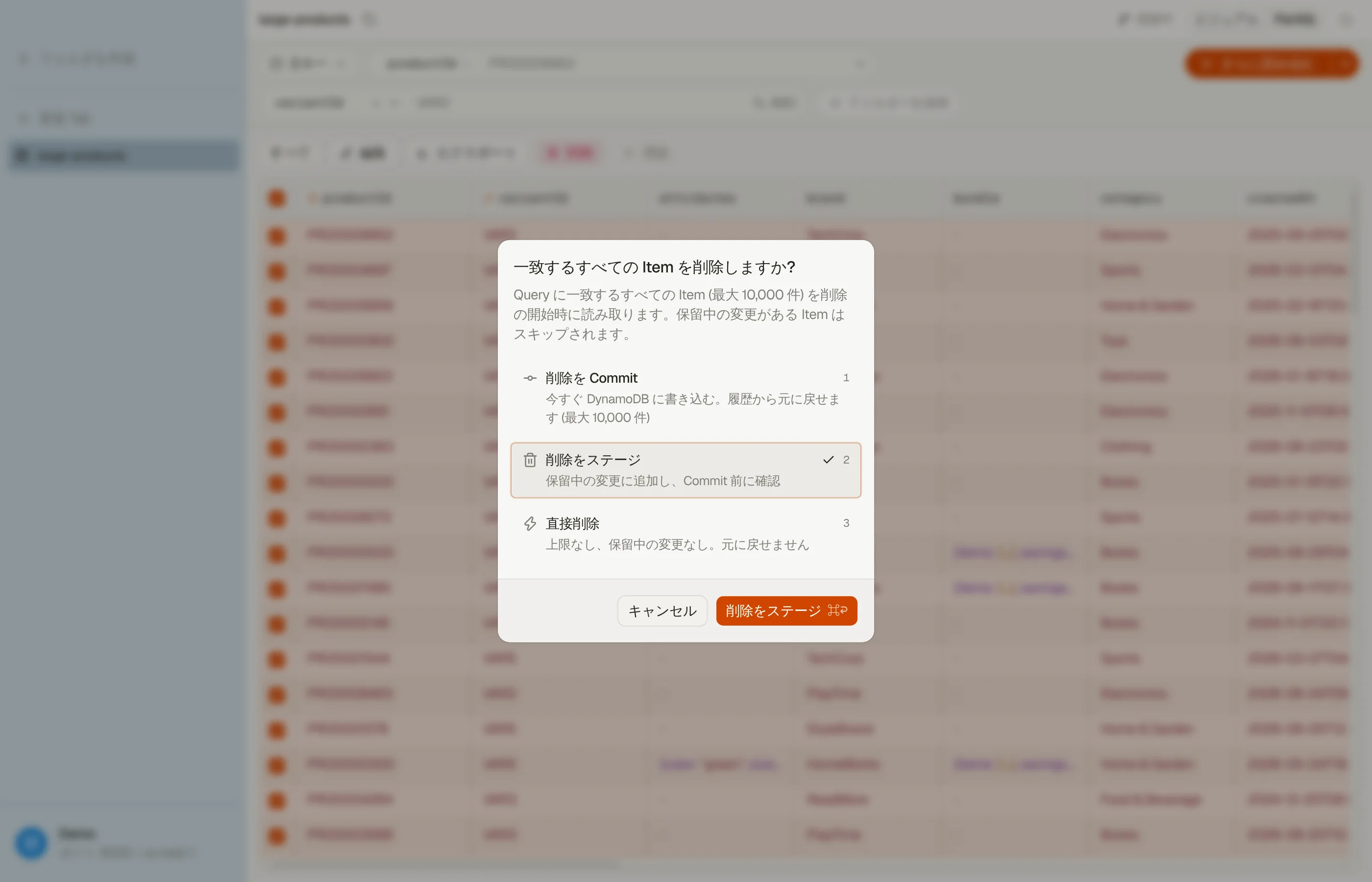
Task: Click the trash can icon on 削除をステージ
Action: [x=530, y=460]
